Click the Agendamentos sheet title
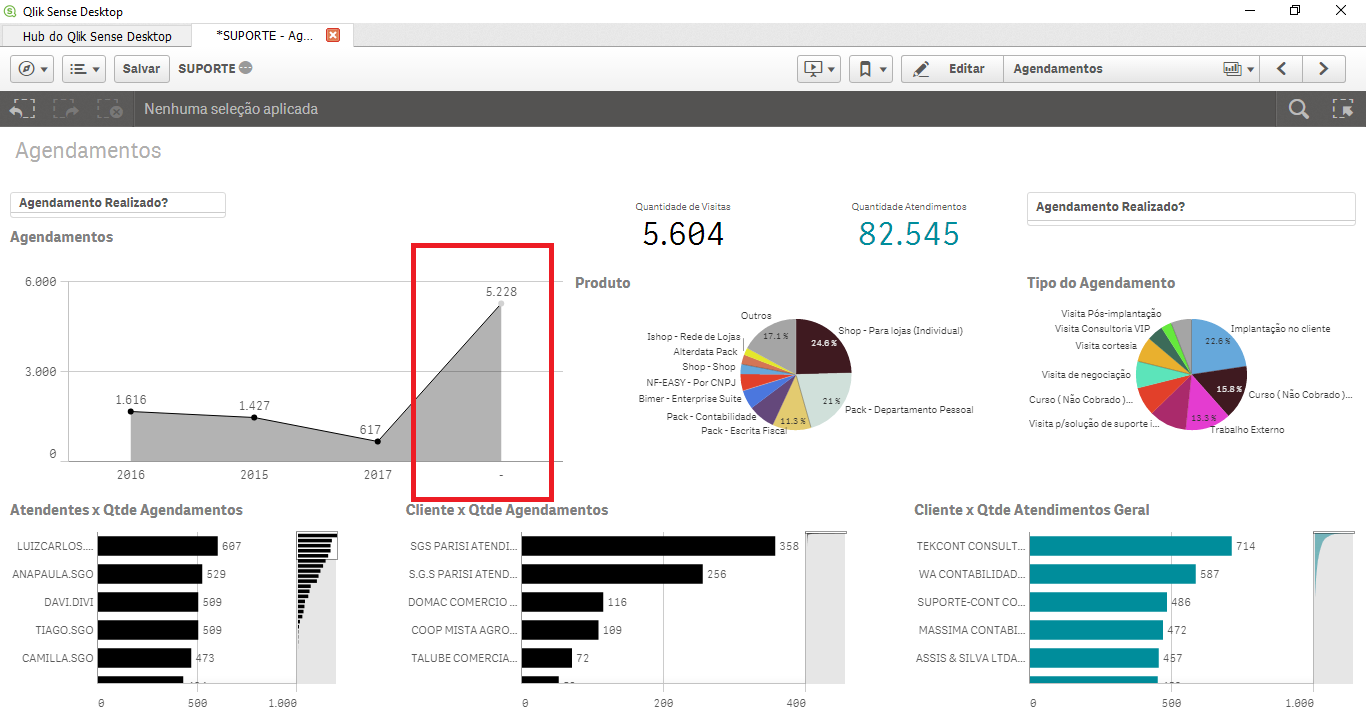 [88, 151]
